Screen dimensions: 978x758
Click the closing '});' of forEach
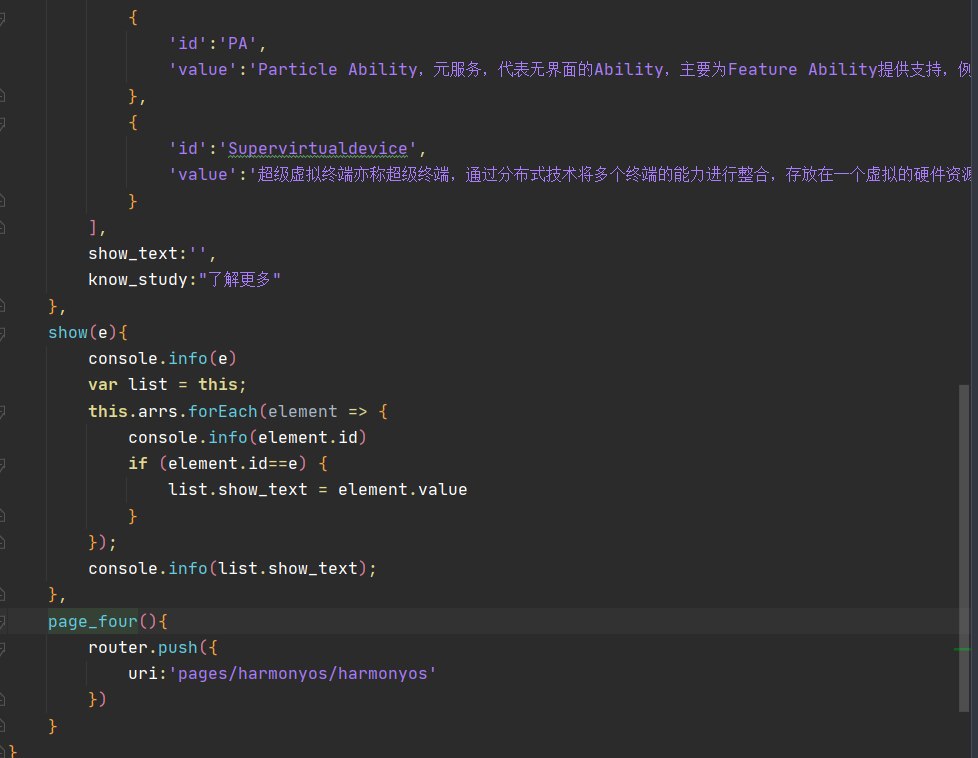(102, 542)
